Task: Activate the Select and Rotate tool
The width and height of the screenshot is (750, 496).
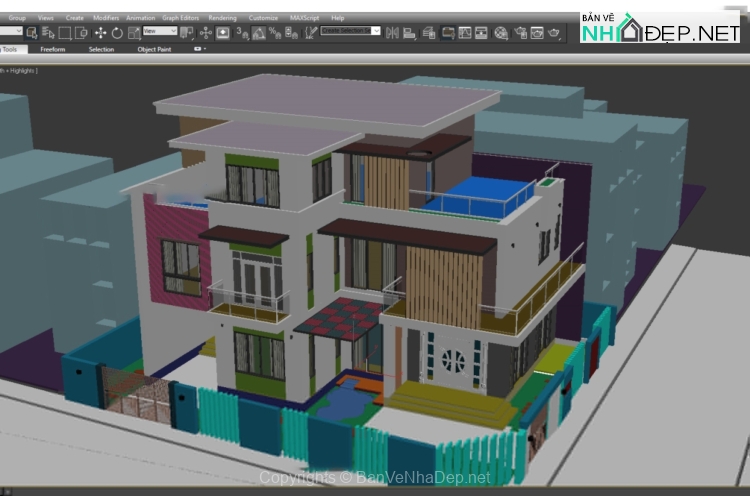Action: 117,32
